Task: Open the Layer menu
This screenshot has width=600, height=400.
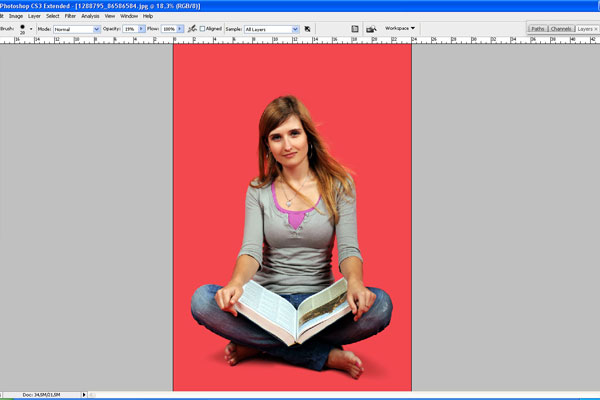Action: tap(35, 16)
